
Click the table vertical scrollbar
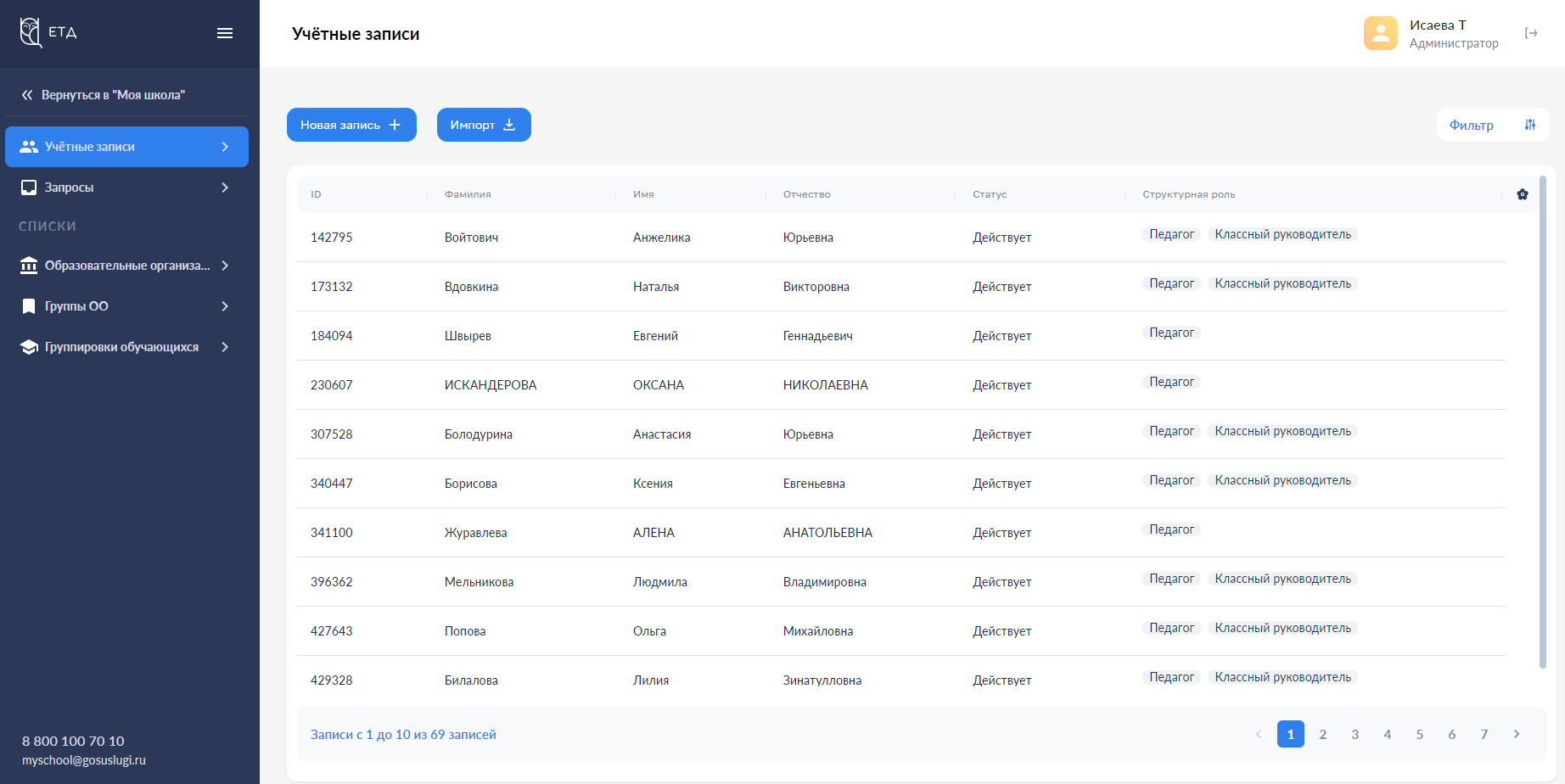tap(1543, 422)
